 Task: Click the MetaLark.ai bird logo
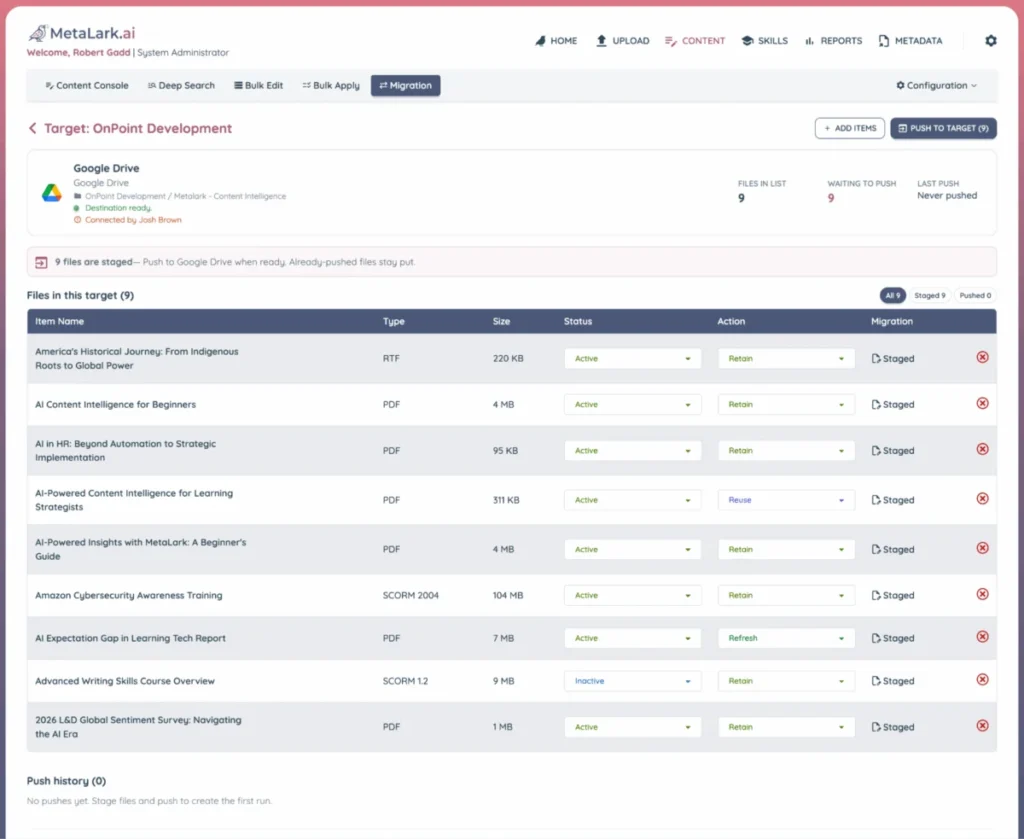(x=37, y=33)
